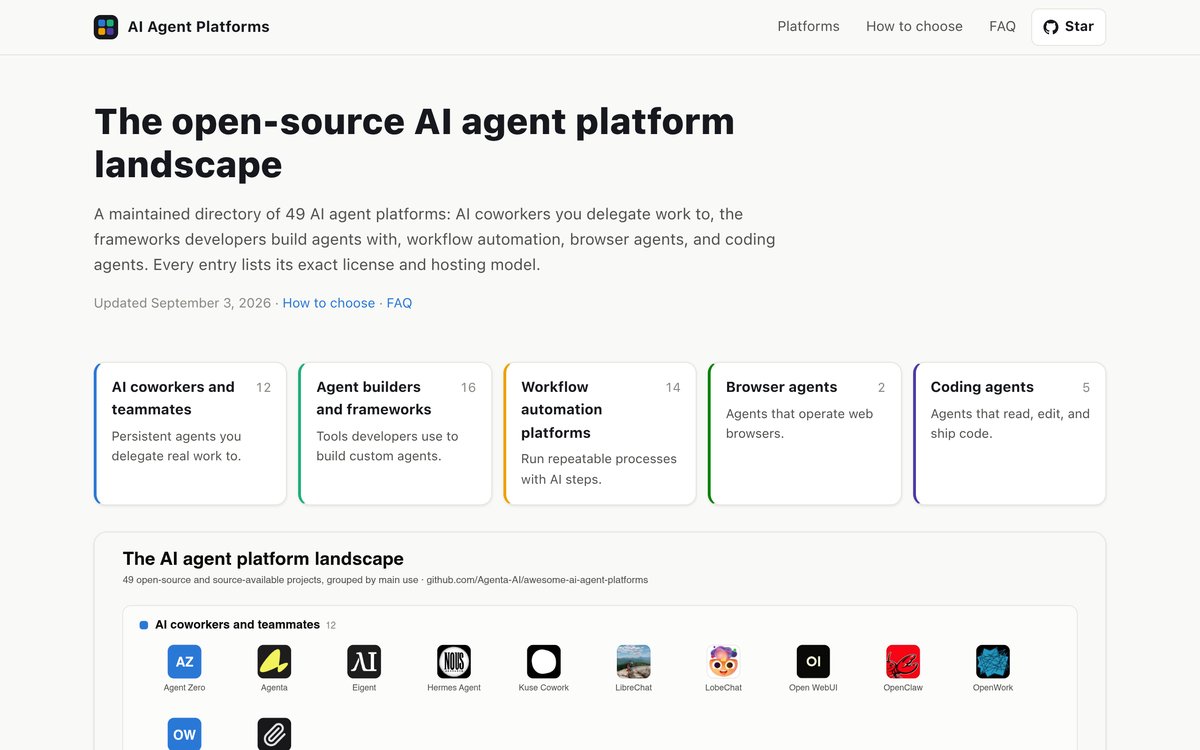Open the Coding agents category card
This screenshot has width=1200, height=750.
[x=1009, y=434]
